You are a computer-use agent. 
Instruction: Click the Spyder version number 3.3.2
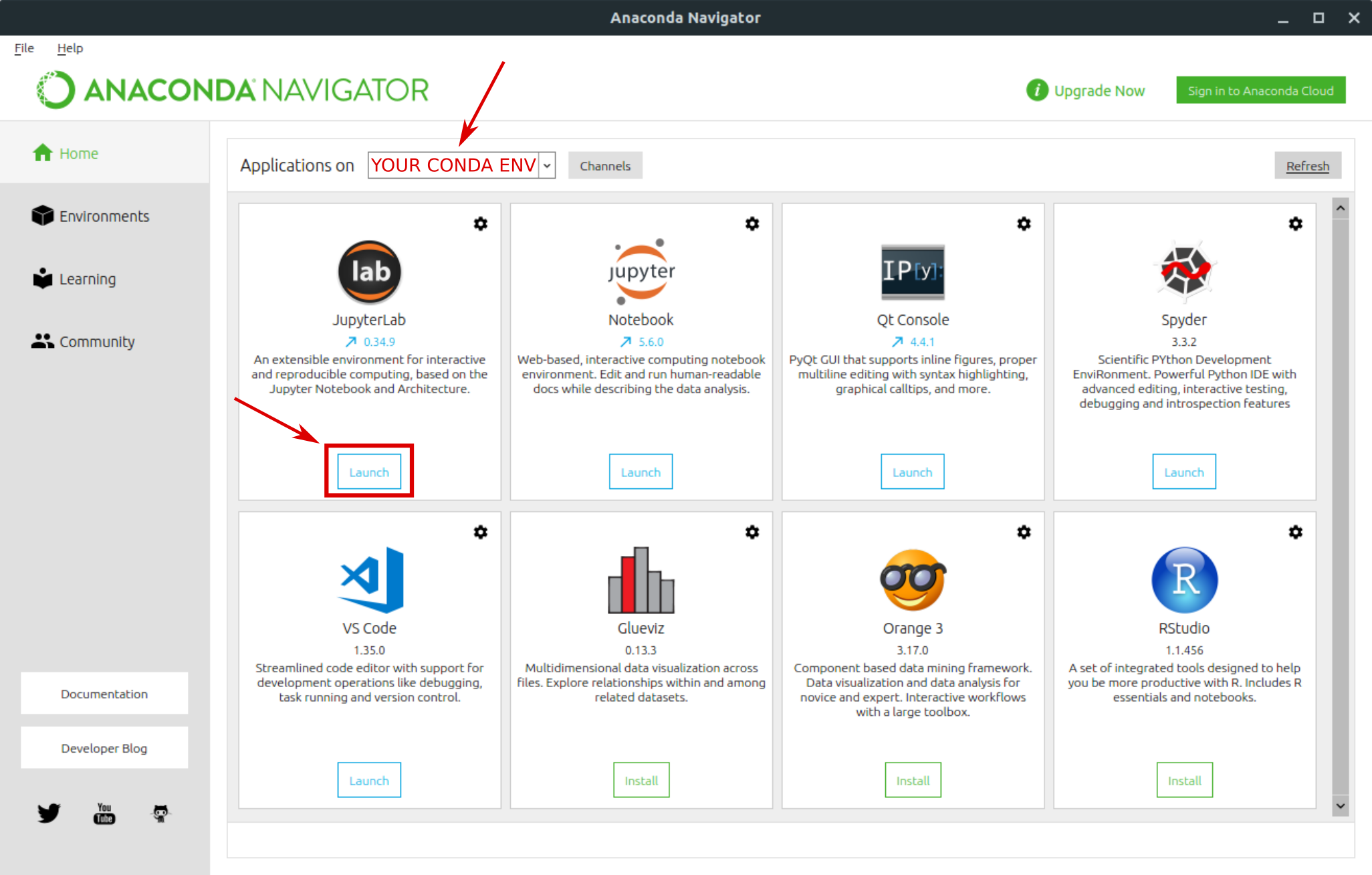point(1184,342)
